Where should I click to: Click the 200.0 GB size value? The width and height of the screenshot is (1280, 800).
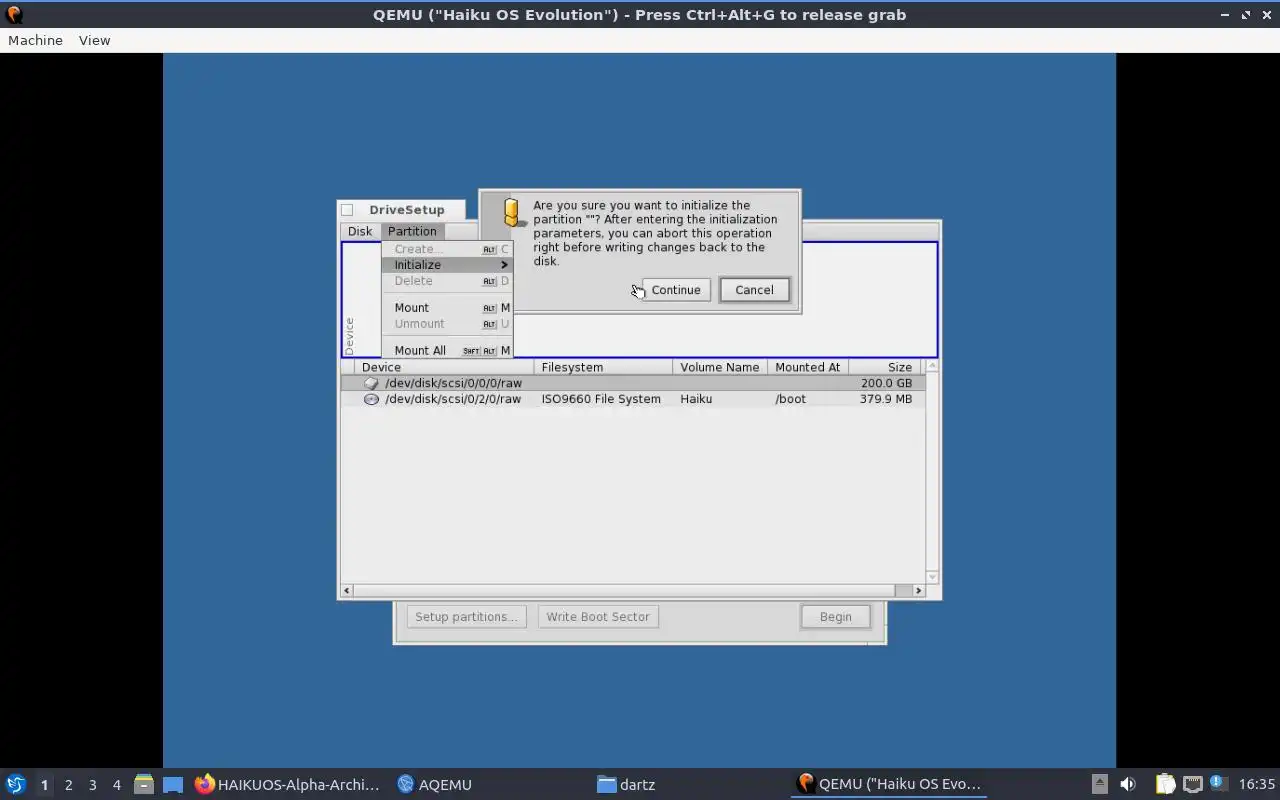point(886,383)
